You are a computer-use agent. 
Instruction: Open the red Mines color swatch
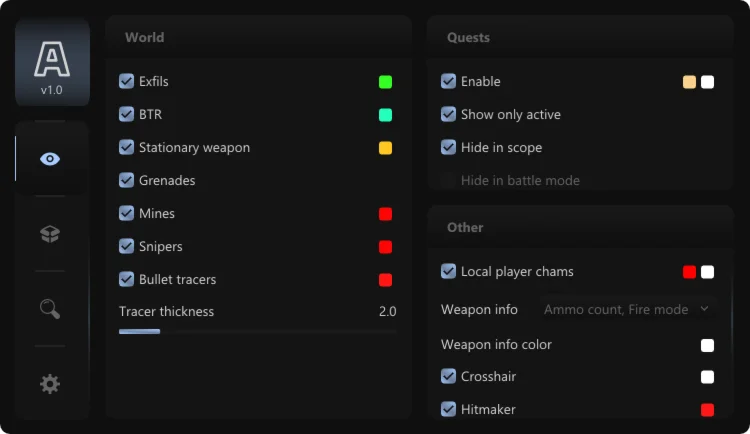385,214
